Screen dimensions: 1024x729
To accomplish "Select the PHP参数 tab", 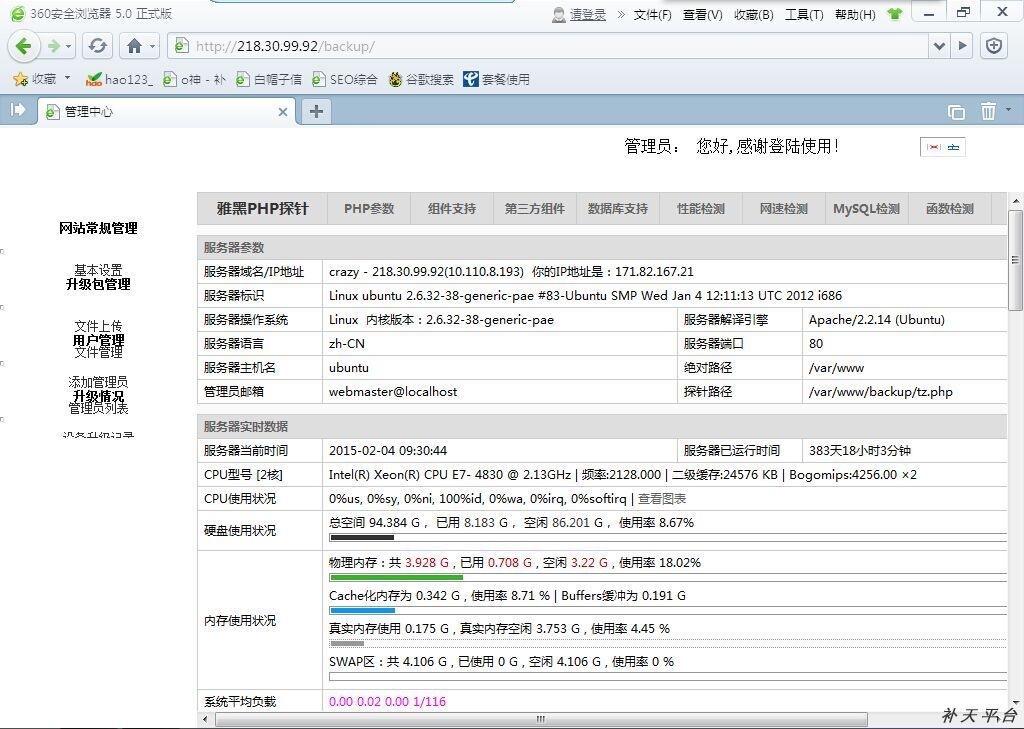I will tap(369, 209).
